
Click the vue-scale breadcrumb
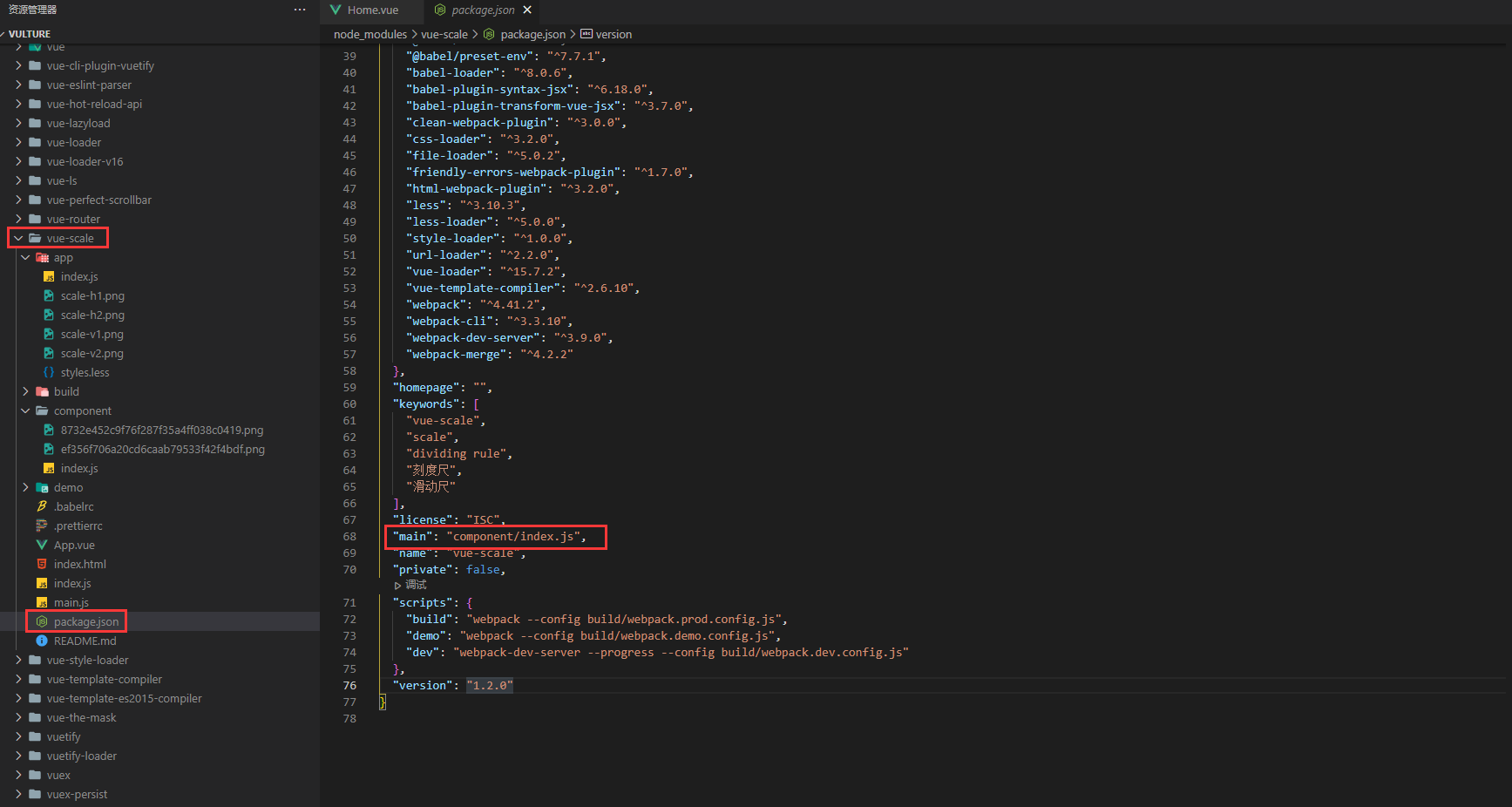[444, 34]
